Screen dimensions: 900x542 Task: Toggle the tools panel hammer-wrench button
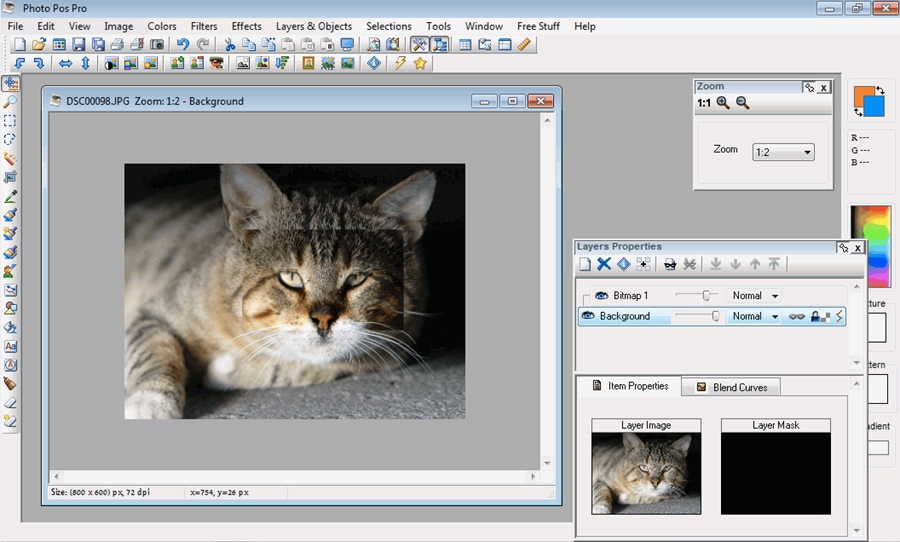point(420,44)
